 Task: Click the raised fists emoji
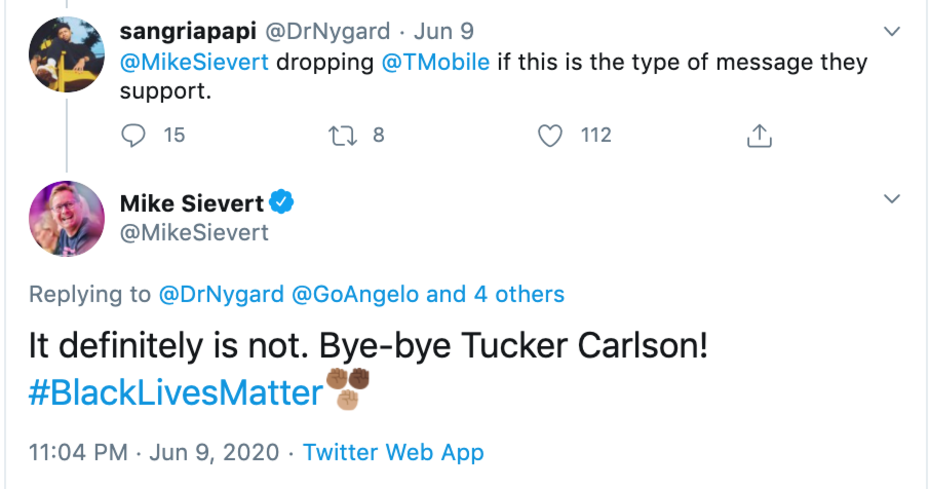point(347,391)
